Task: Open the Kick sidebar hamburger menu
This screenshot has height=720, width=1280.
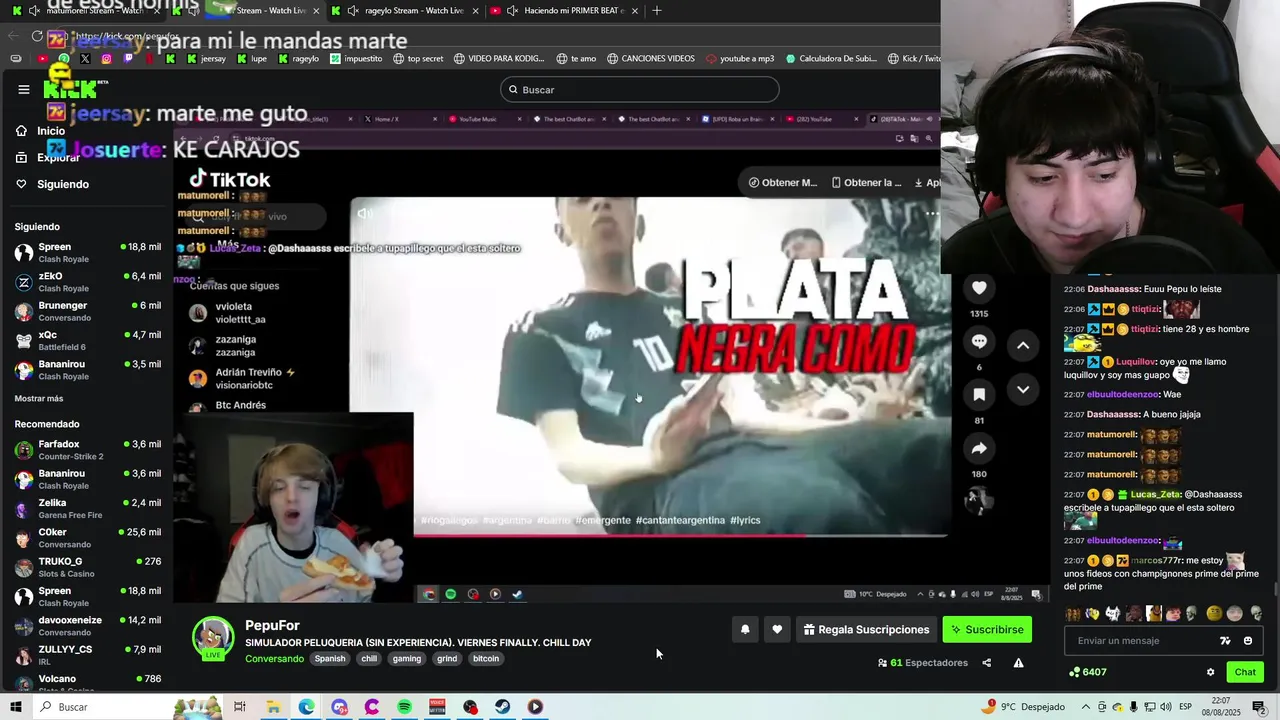Action: (x=24, y=89)
